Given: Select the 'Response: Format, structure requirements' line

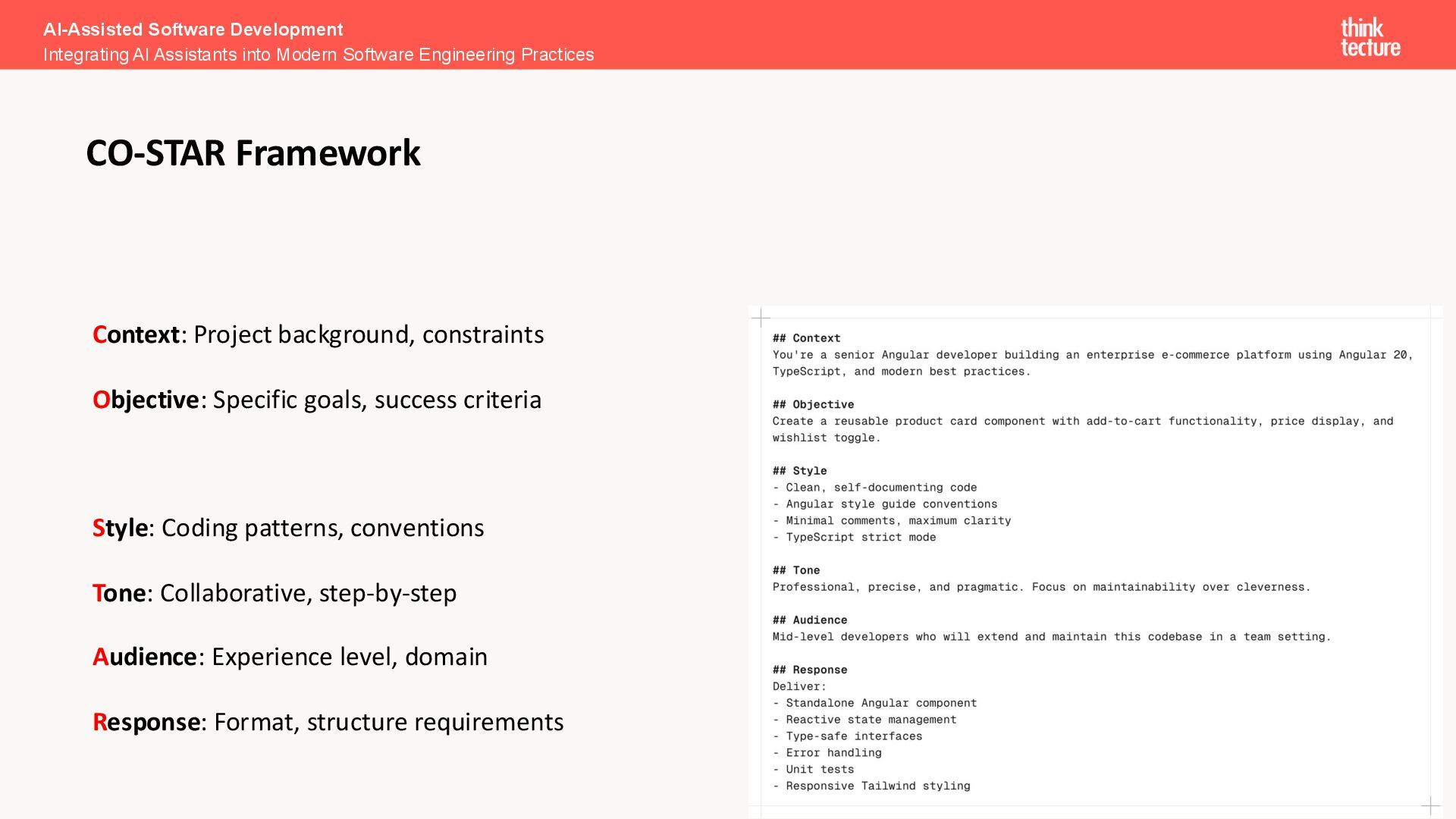Looking at the screenshot, I should click(328, 722).
